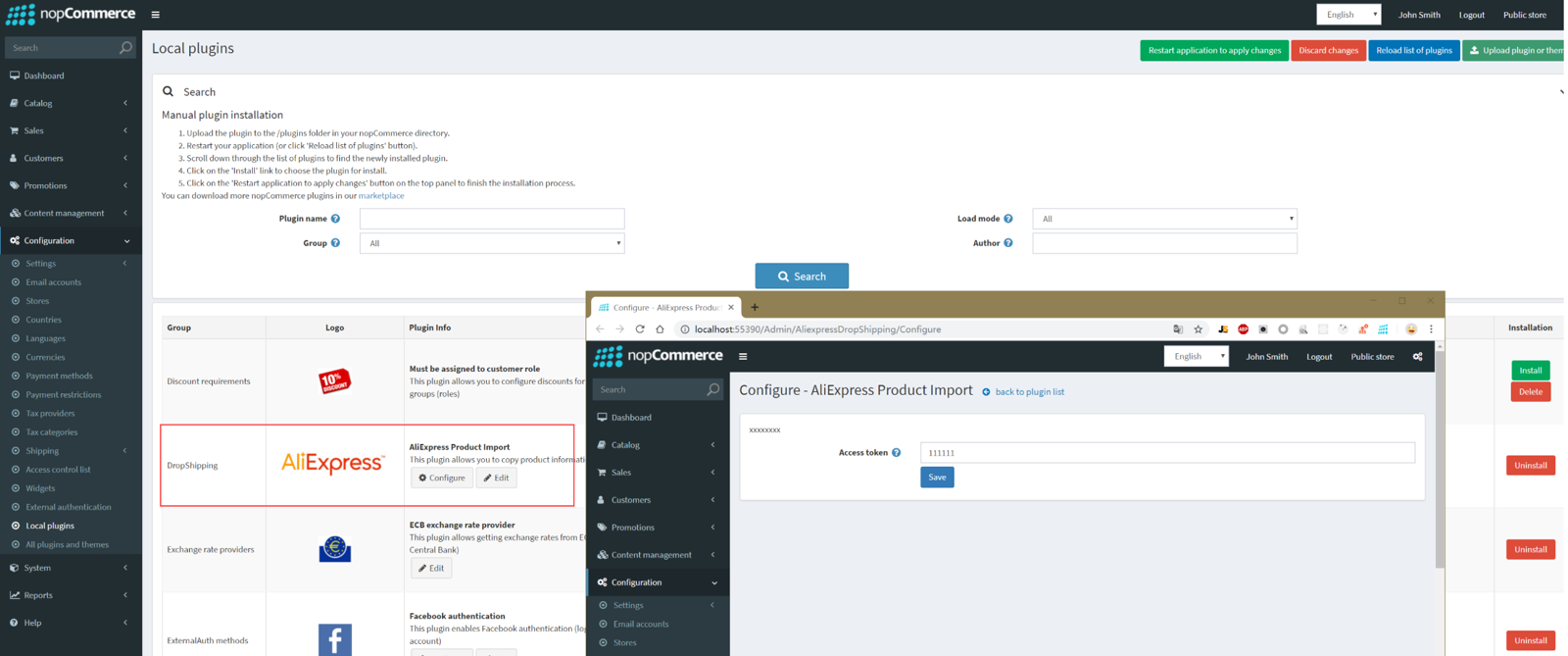Expand the Catalog menu in back window sidebar

[71, 103]
